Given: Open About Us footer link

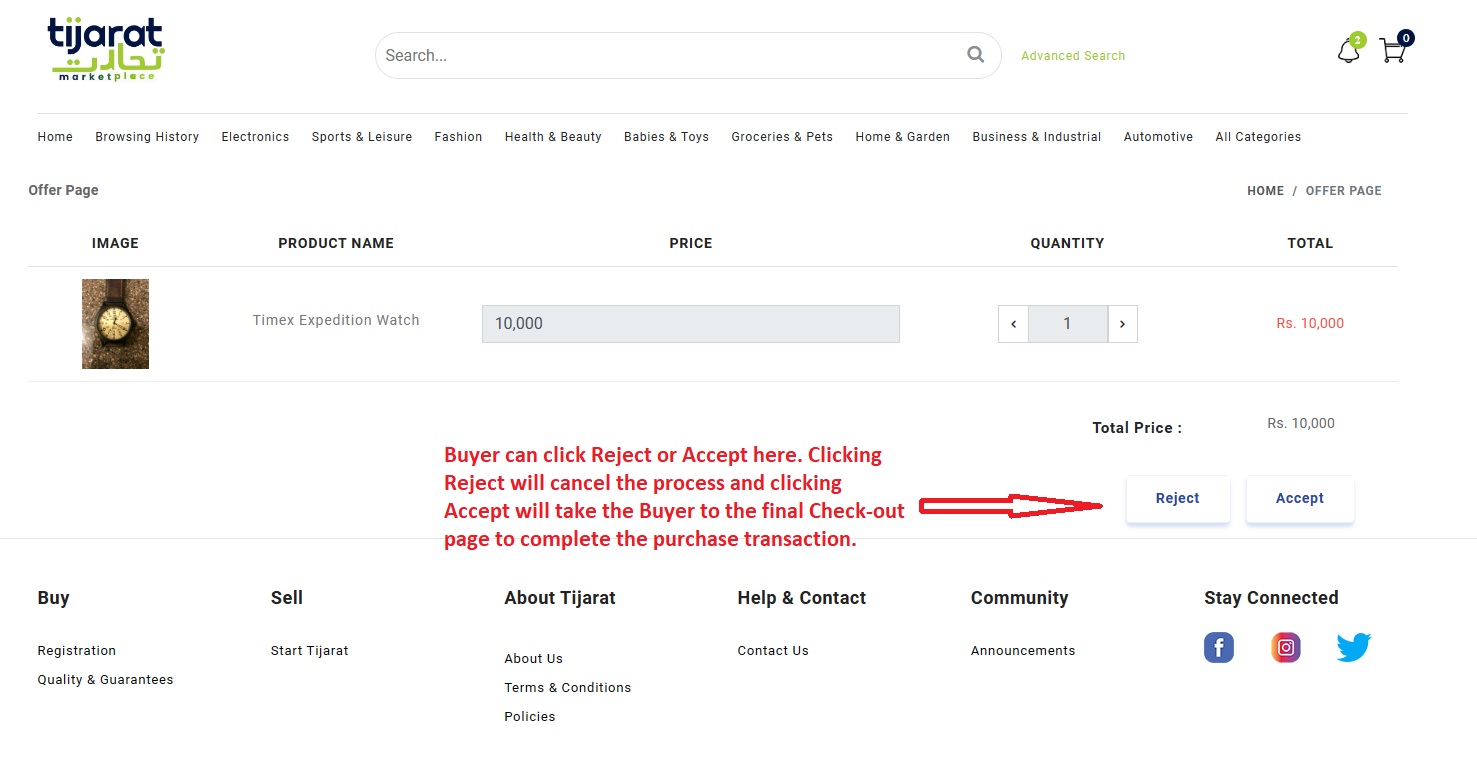Looking at the screenshot, I should (x=533, y=659).
